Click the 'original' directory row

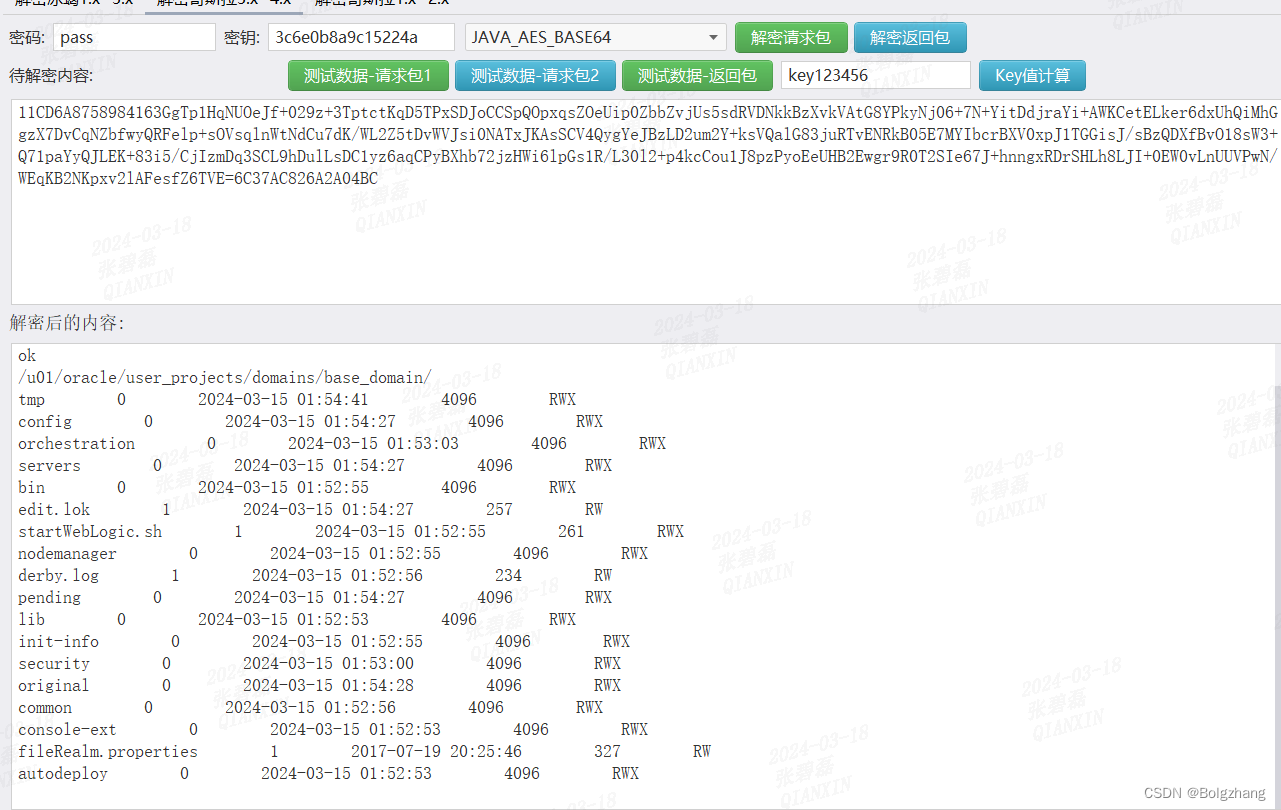(x=320, y=686)
